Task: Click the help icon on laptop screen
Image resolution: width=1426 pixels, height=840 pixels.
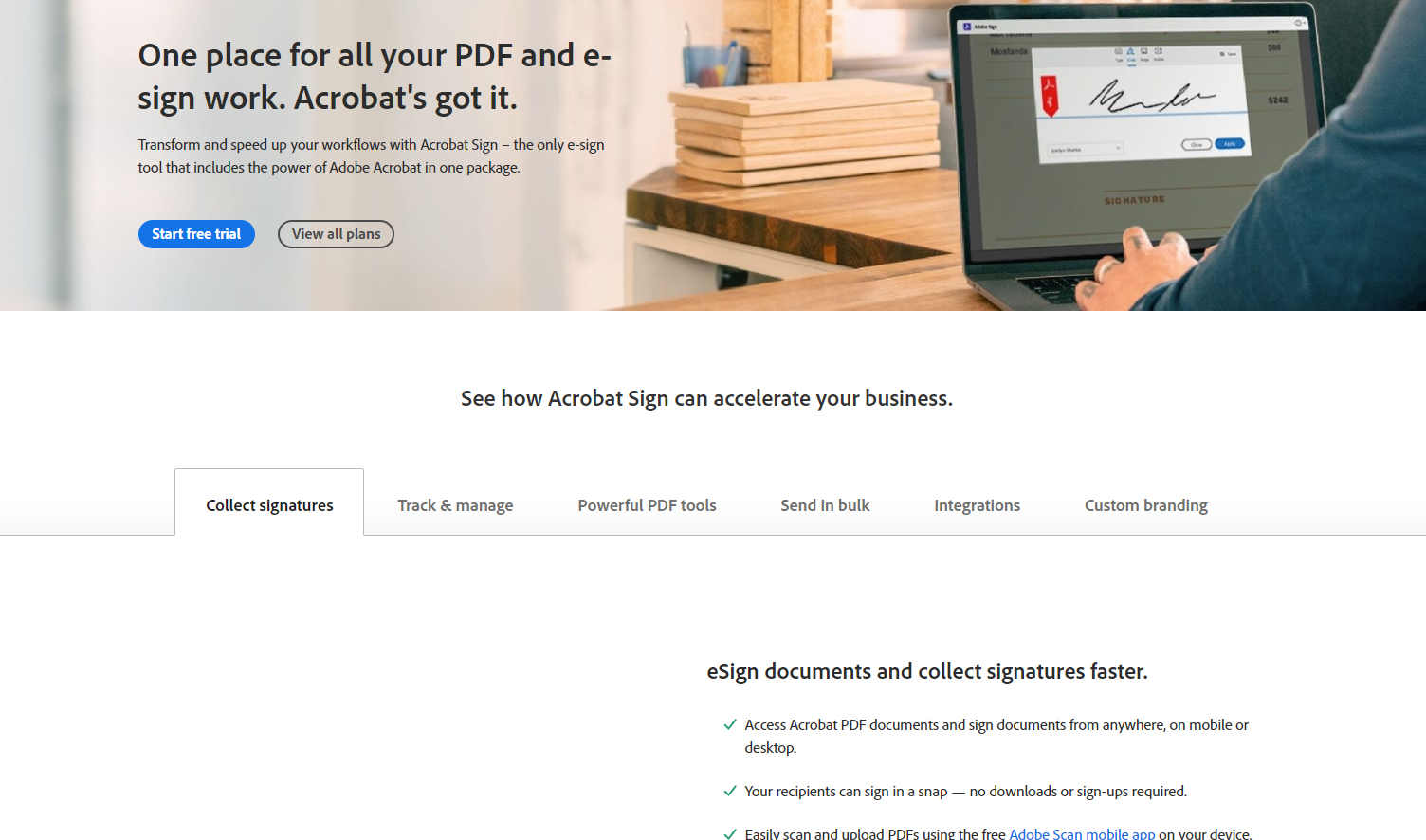Action: (x=1298, y=23)
